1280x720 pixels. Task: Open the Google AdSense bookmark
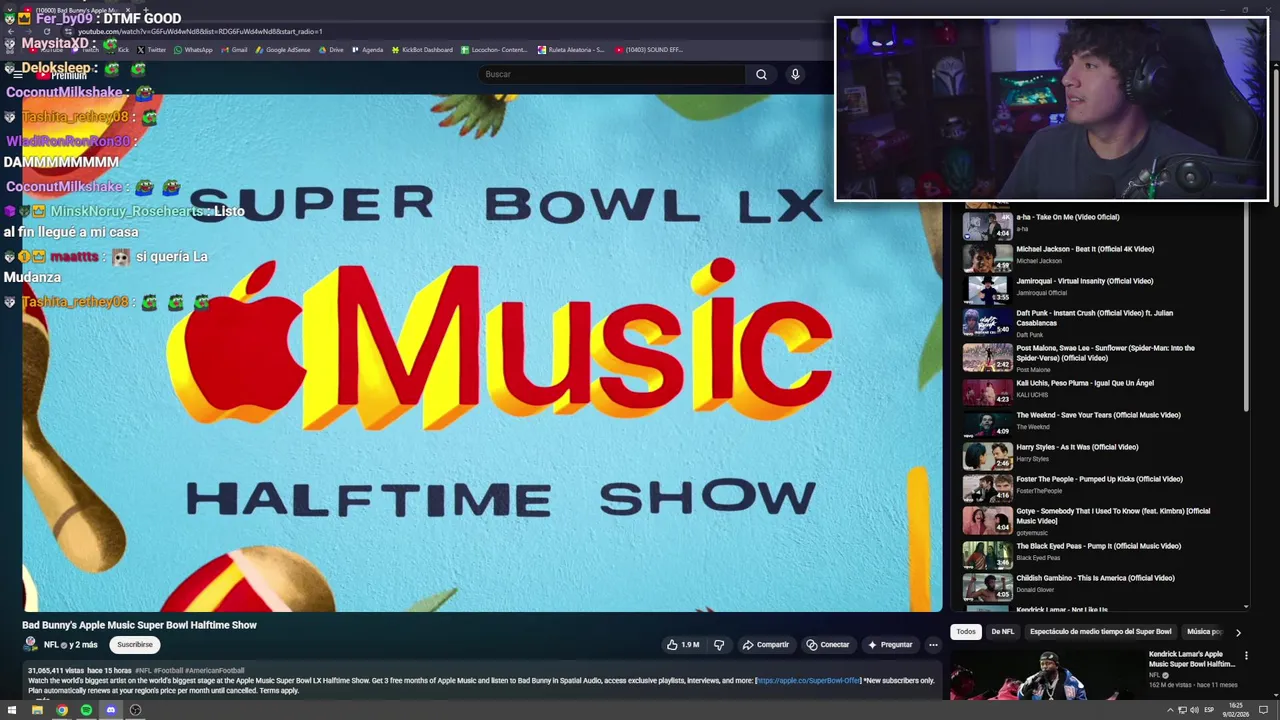point(283,49)
